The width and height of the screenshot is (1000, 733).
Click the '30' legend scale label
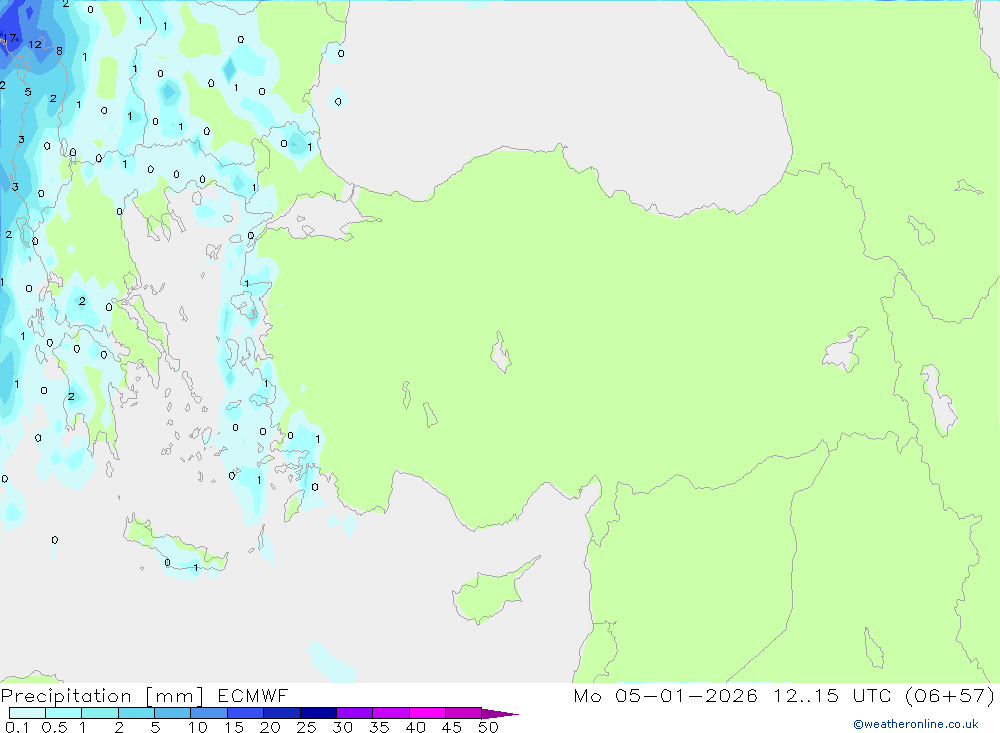[x=343, y=727]
